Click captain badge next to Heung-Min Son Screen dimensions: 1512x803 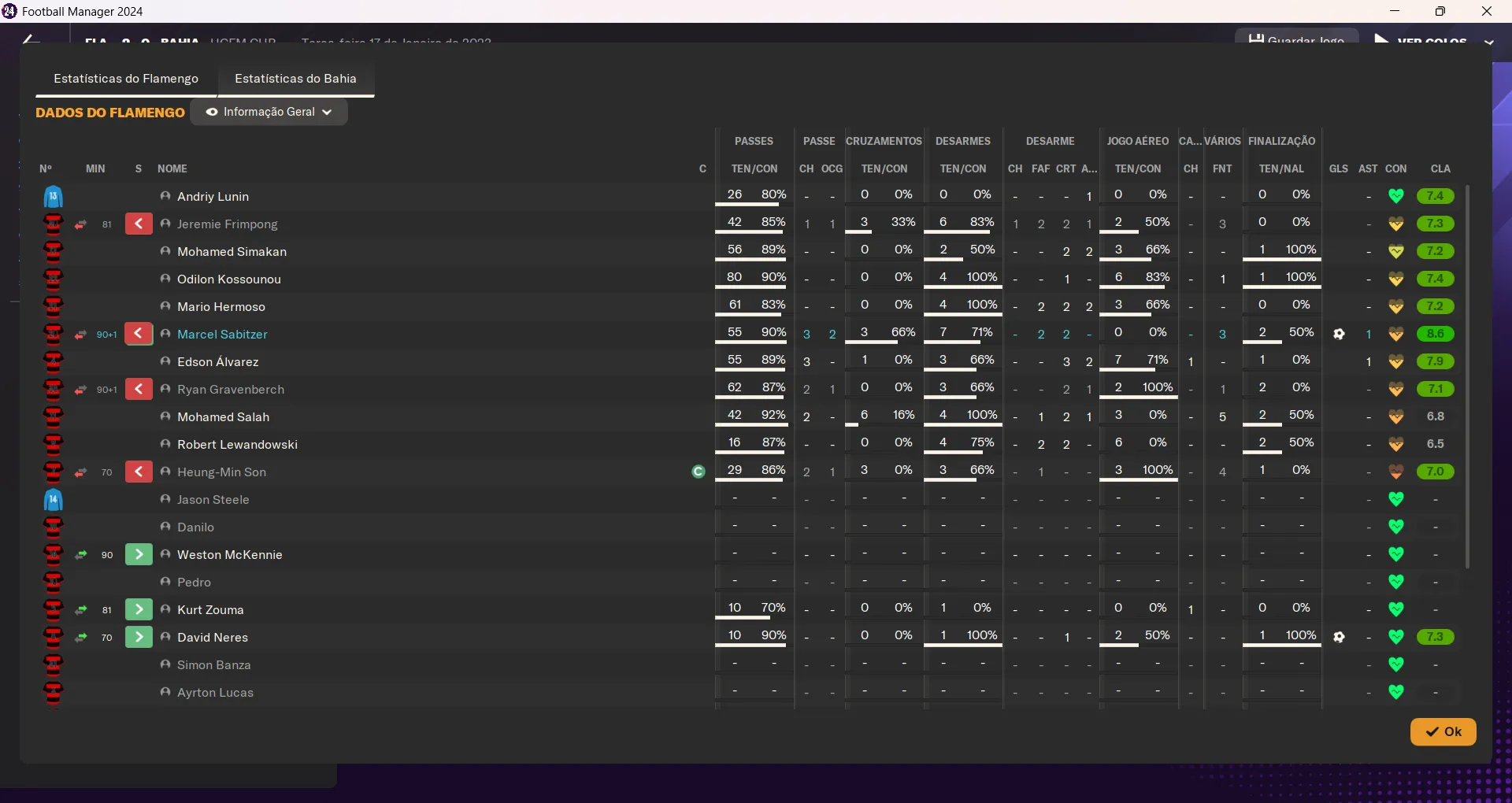[698, 472]
